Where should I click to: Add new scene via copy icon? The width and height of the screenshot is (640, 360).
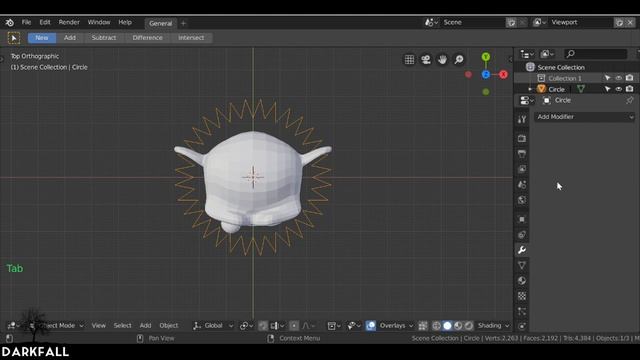tap(511, 22)
